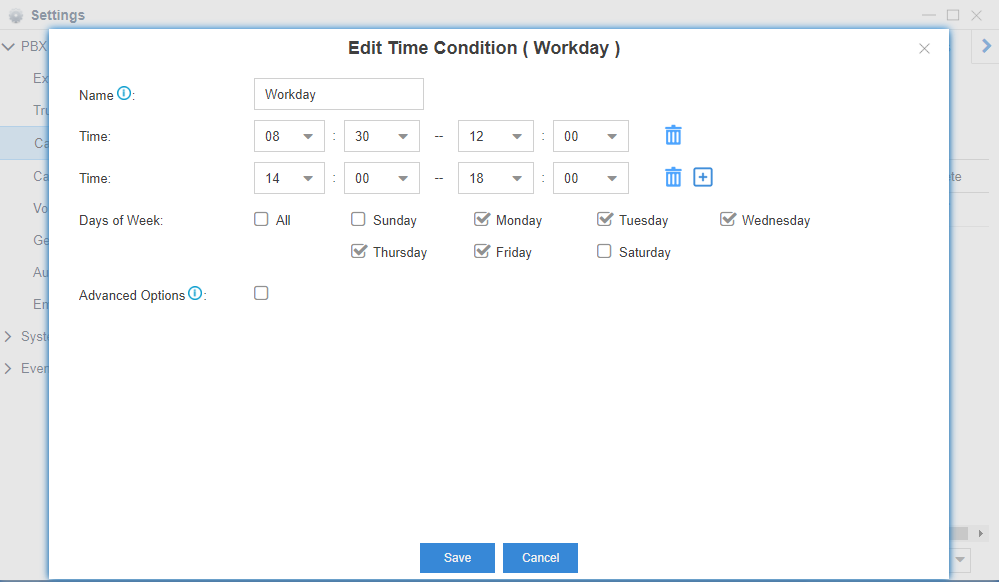Enable the Advanced Options checkbox
The width and height of the screenshot is (999, 582).
(x=261, y=294)
